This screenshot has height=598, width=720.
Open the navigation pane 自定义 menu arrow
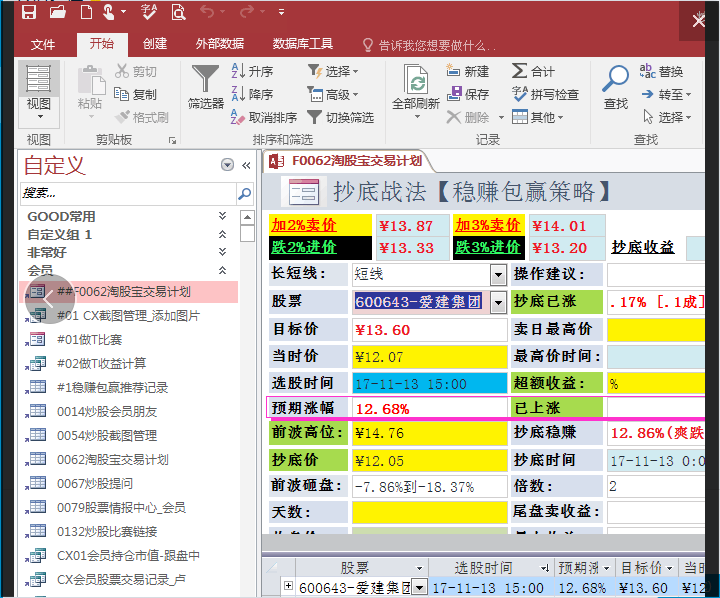pyautogui.click(x=227, y=164)
